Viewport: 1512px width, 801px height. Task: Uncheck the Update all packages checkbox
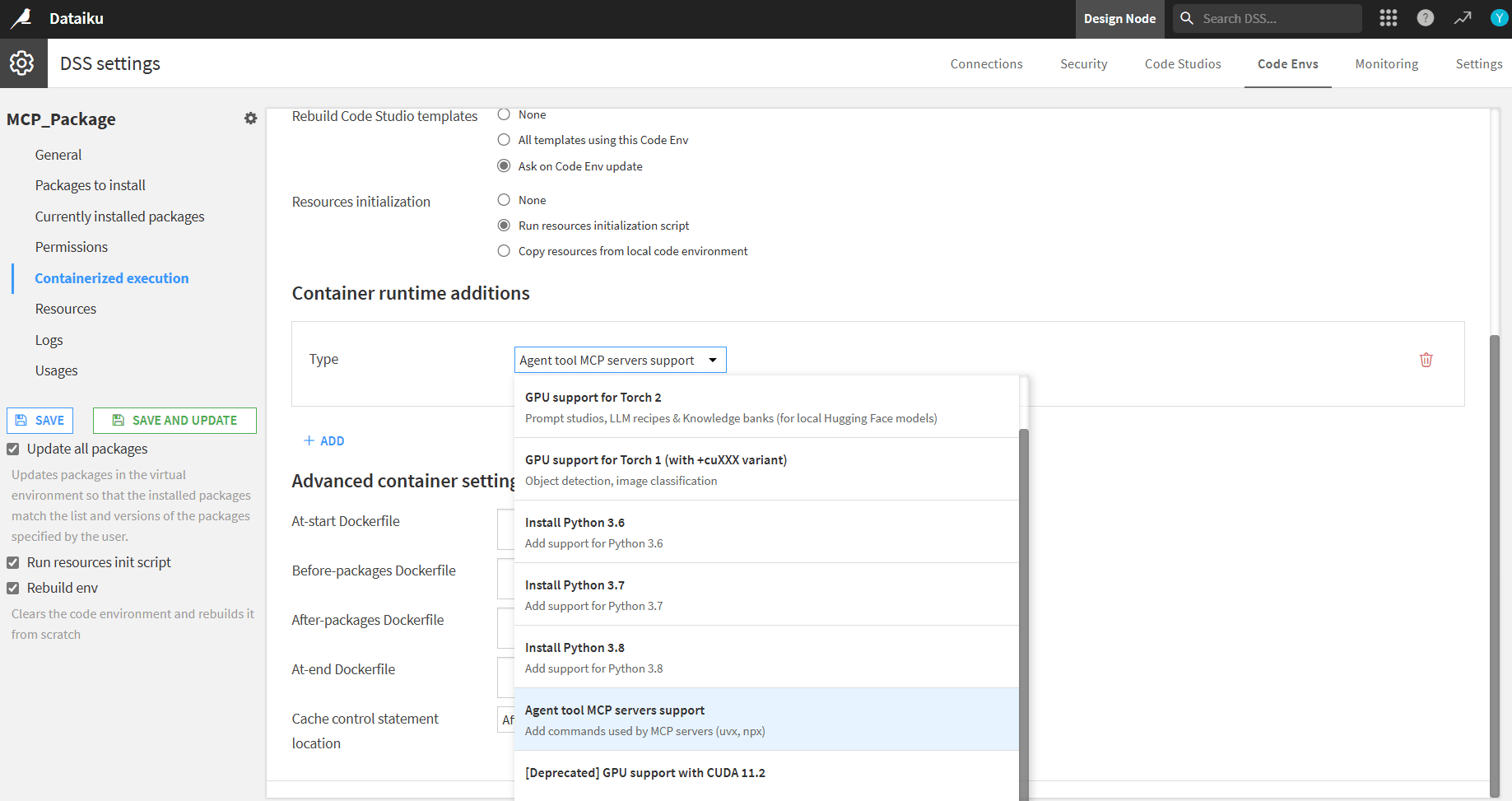tap(13, 449)
